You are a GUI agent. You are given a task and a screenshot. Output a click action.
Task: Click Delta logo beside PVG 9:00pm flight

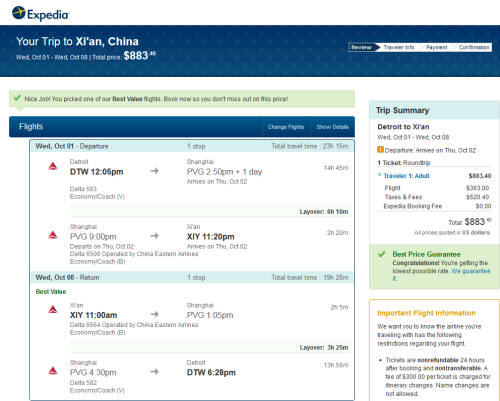[x=53, y=235]
